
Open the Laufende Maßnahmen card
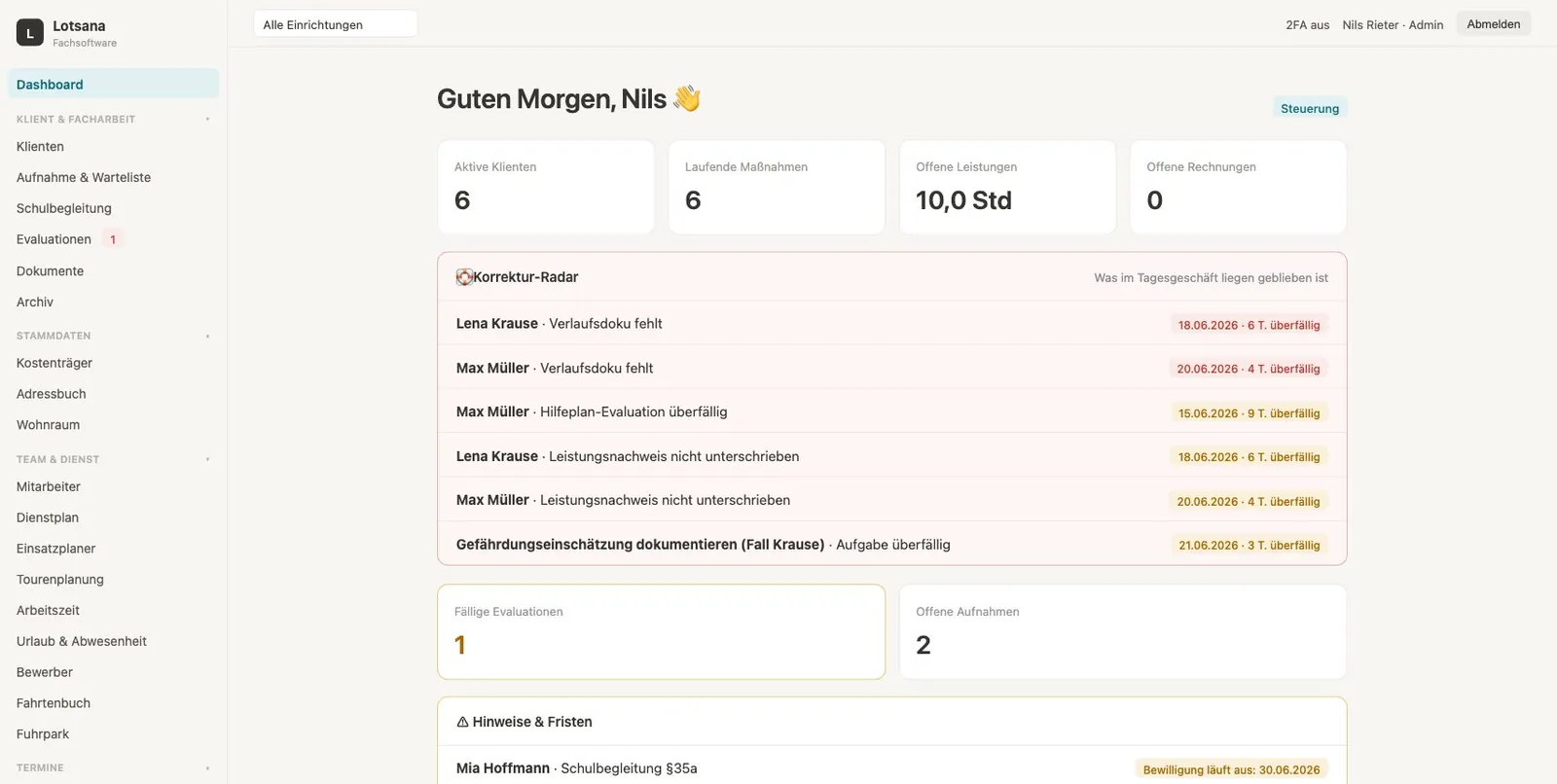coord(777,188)
